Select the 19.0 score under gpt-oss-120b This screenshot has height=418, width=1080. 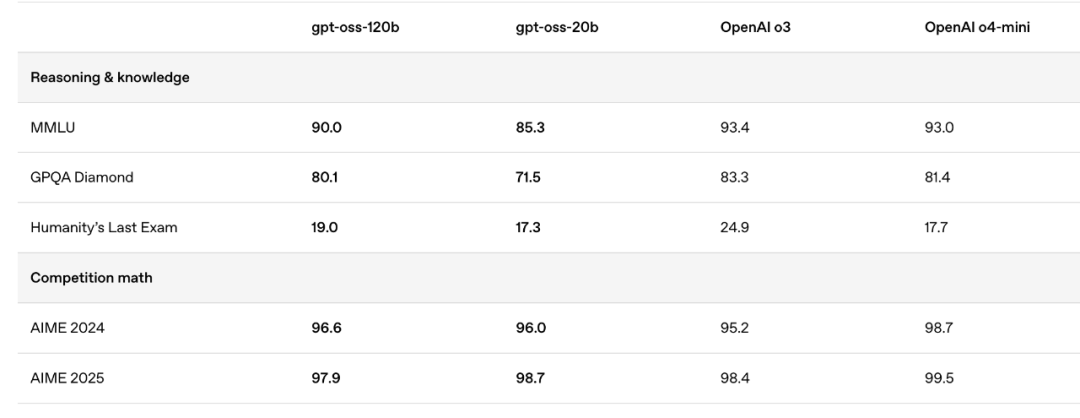(x=325, y=228)
